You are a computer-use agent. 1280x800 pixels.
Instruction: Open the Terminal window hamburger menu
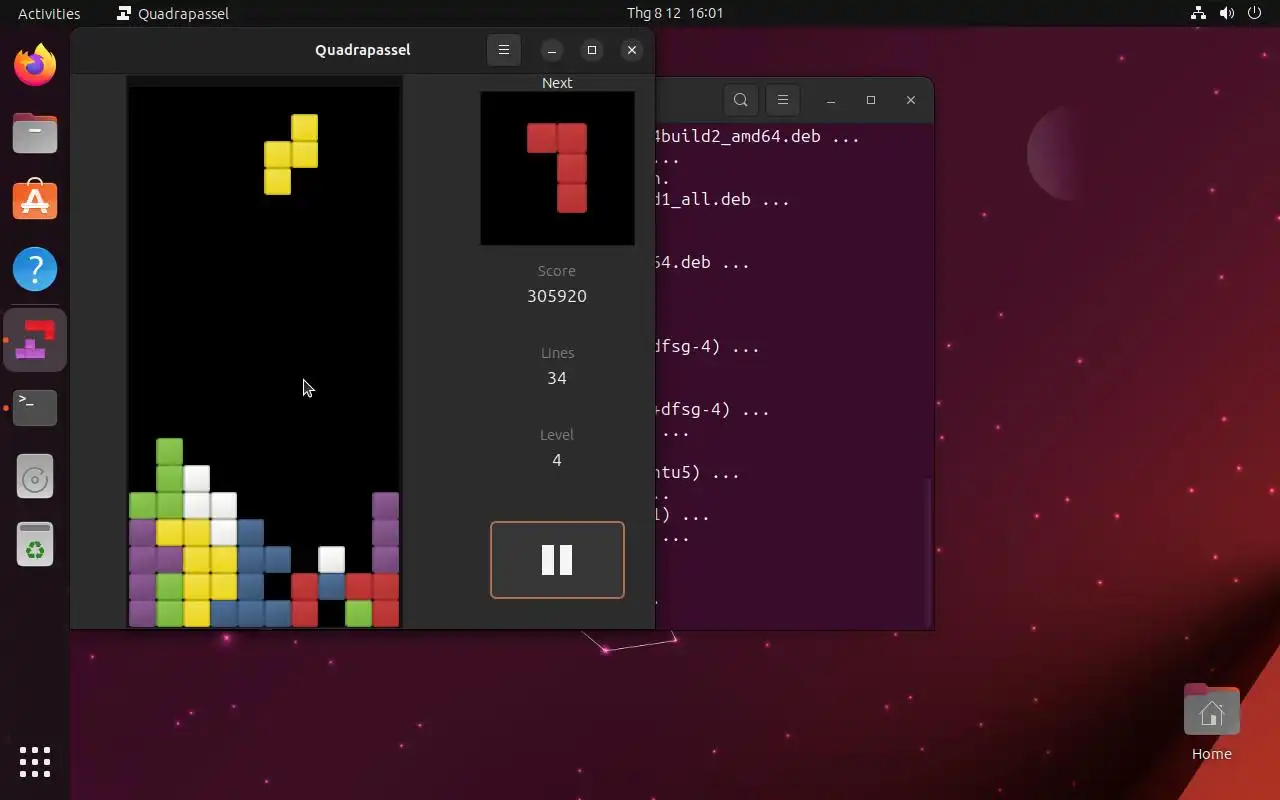click(783, 100)
